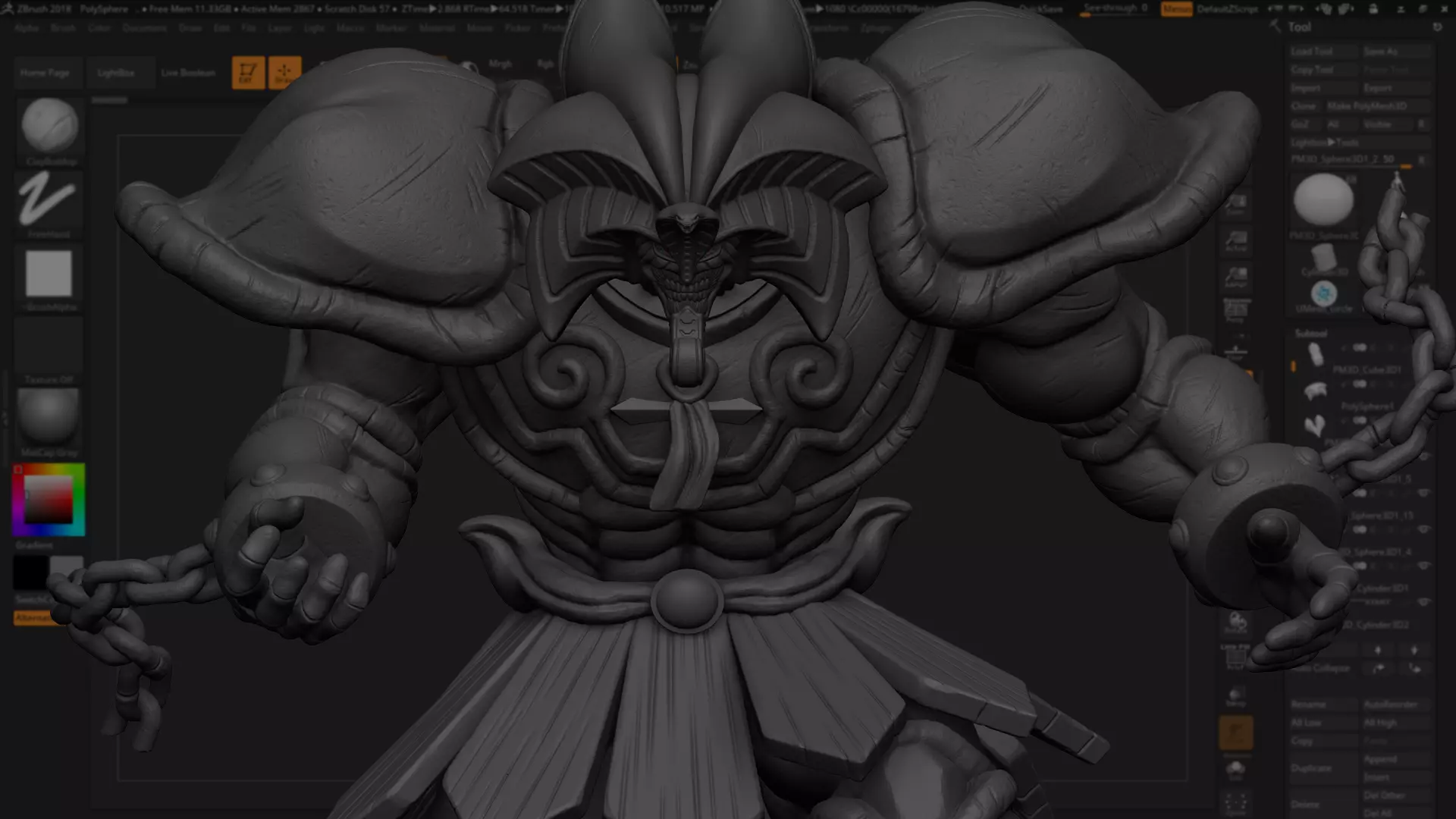Image resolution: width=1456 pixels, height=819 pixels.
Task: Click the Xpose icon
Action: [x=1236, y=803]
